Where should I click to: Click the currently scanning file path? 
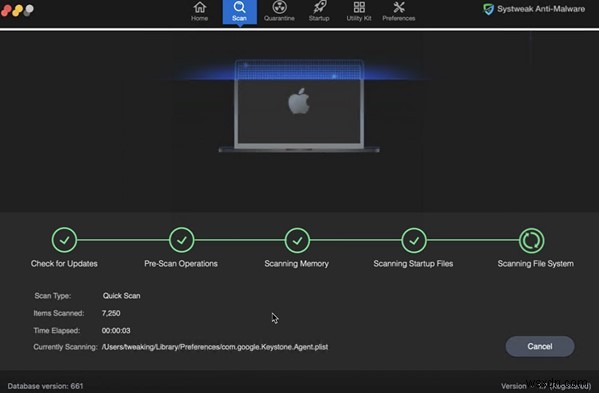click(x=215, y=347)
